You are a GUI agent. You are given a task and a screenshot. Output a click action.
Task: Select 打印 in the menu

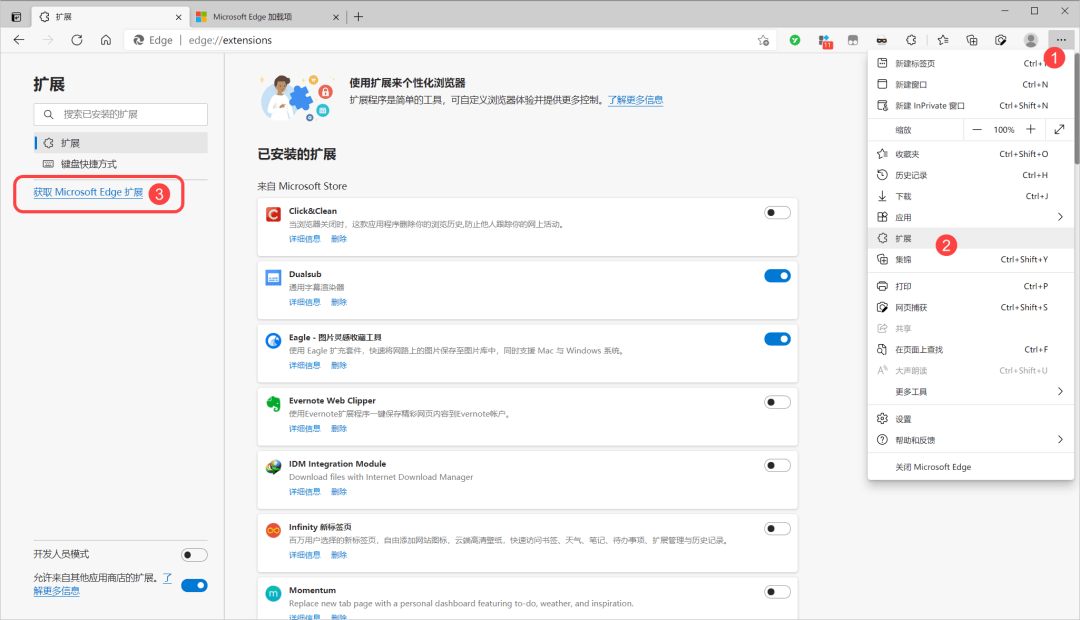pyautogui.click(x=970, y=286)
